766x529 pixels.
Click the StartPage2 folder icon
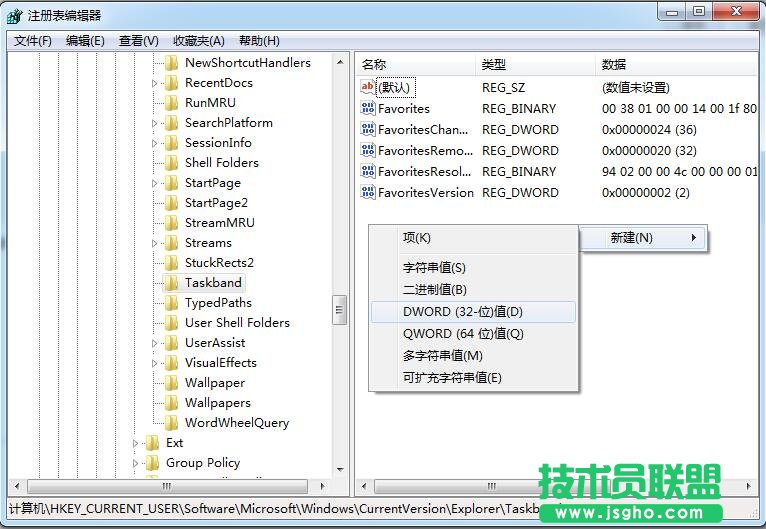(x=171, y=203)
